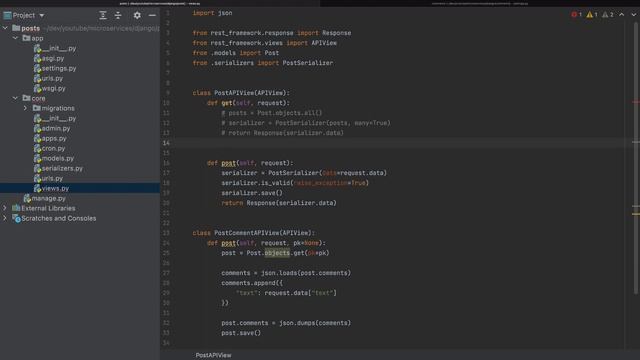The image size is (640, 360).
Task: Open __init__.py in core folder
Action: pyautogui.click(x=55, y=118)
